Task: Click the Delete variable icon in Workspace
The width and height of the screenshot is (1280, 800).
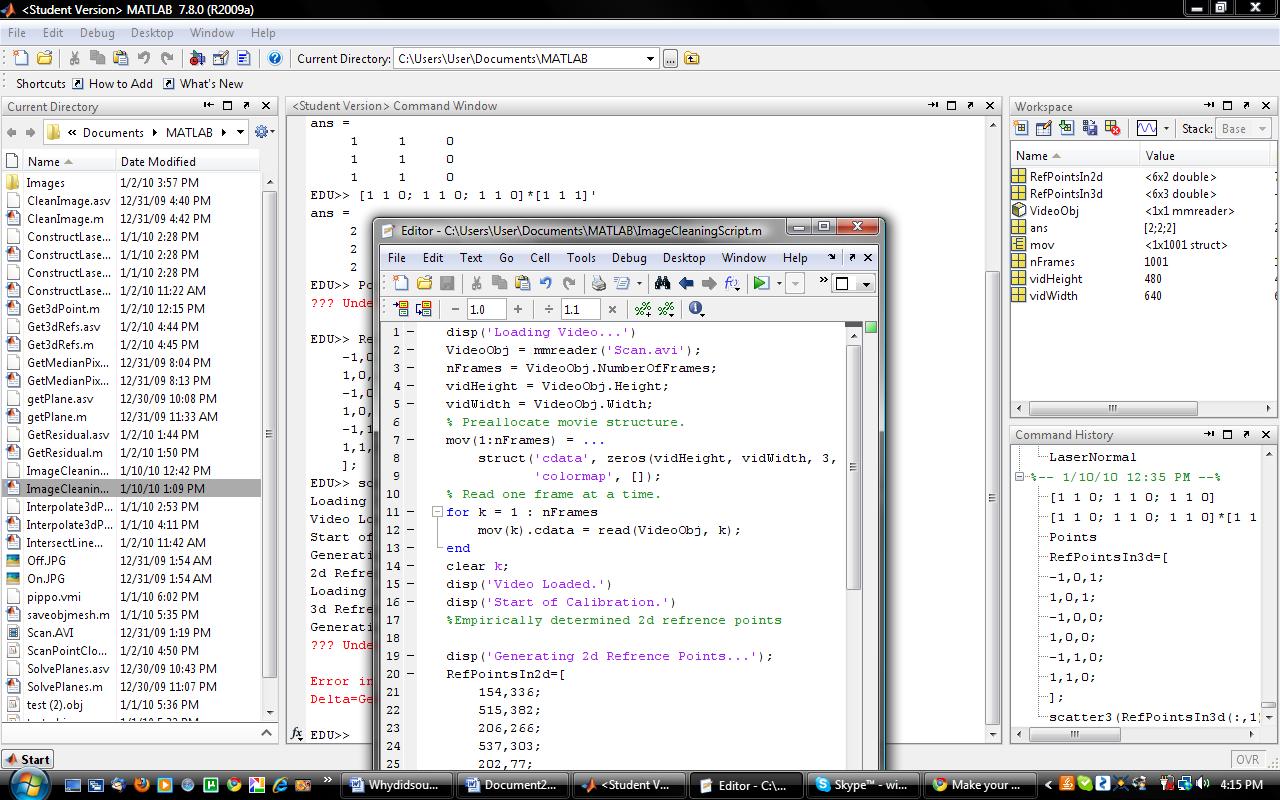Action: (x=1111, y=128)
